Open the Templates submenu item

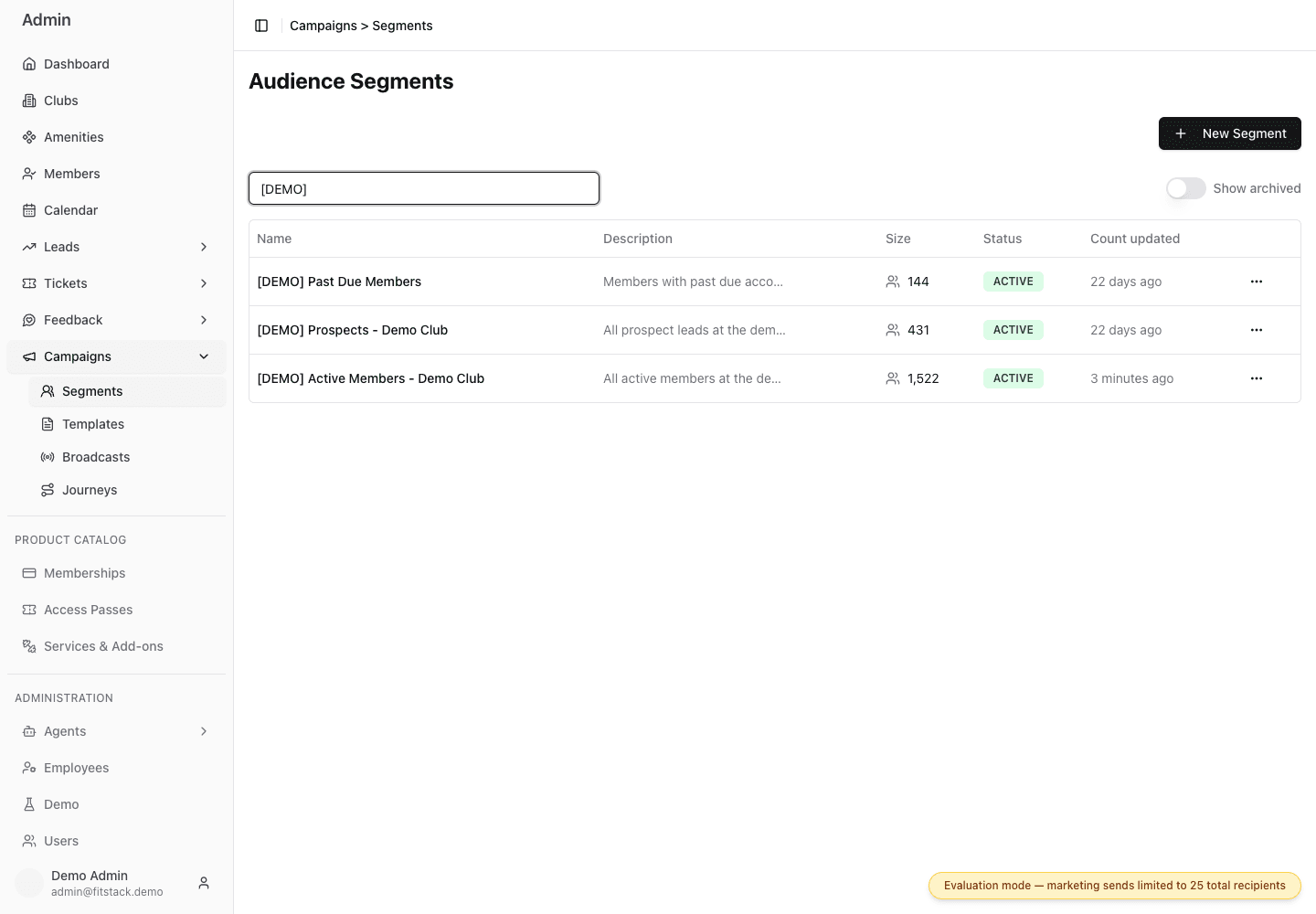pos(127,424)
